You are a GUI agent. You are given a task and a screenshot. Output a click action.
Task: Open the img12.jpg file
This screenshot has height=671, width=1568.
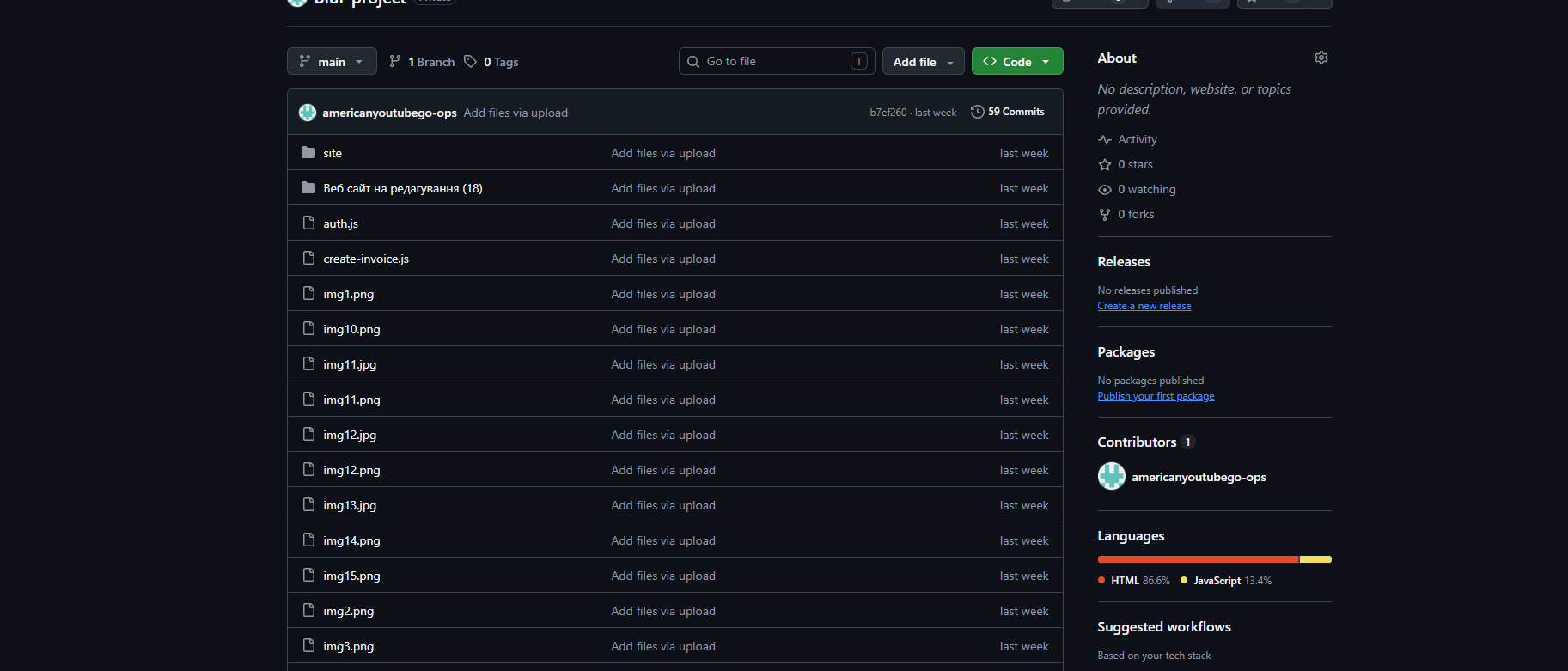point(350,435)
